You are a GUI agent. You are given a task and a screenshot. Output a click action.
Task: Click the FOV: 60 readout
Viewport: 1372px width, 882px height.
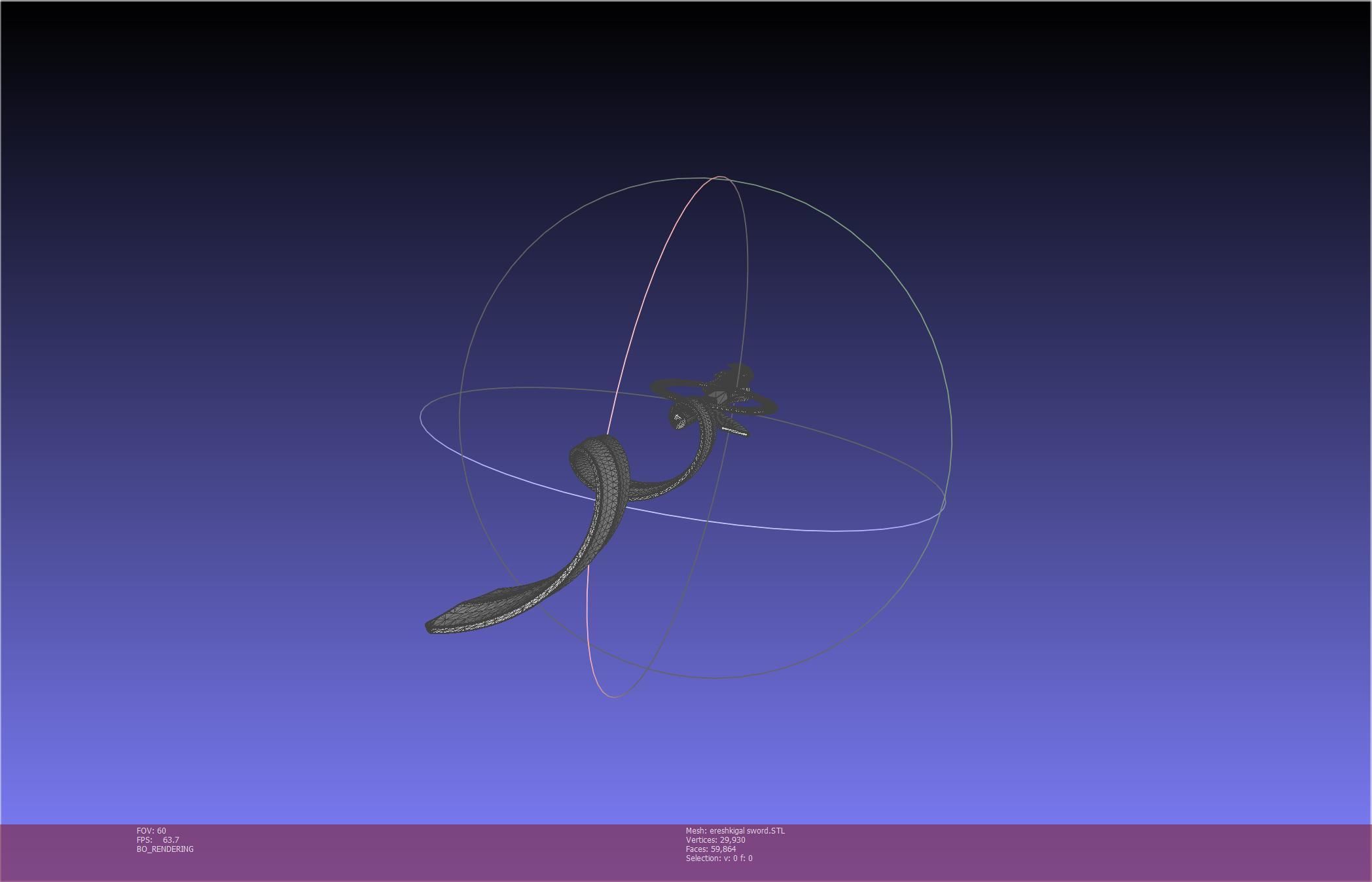click(151, 831)
